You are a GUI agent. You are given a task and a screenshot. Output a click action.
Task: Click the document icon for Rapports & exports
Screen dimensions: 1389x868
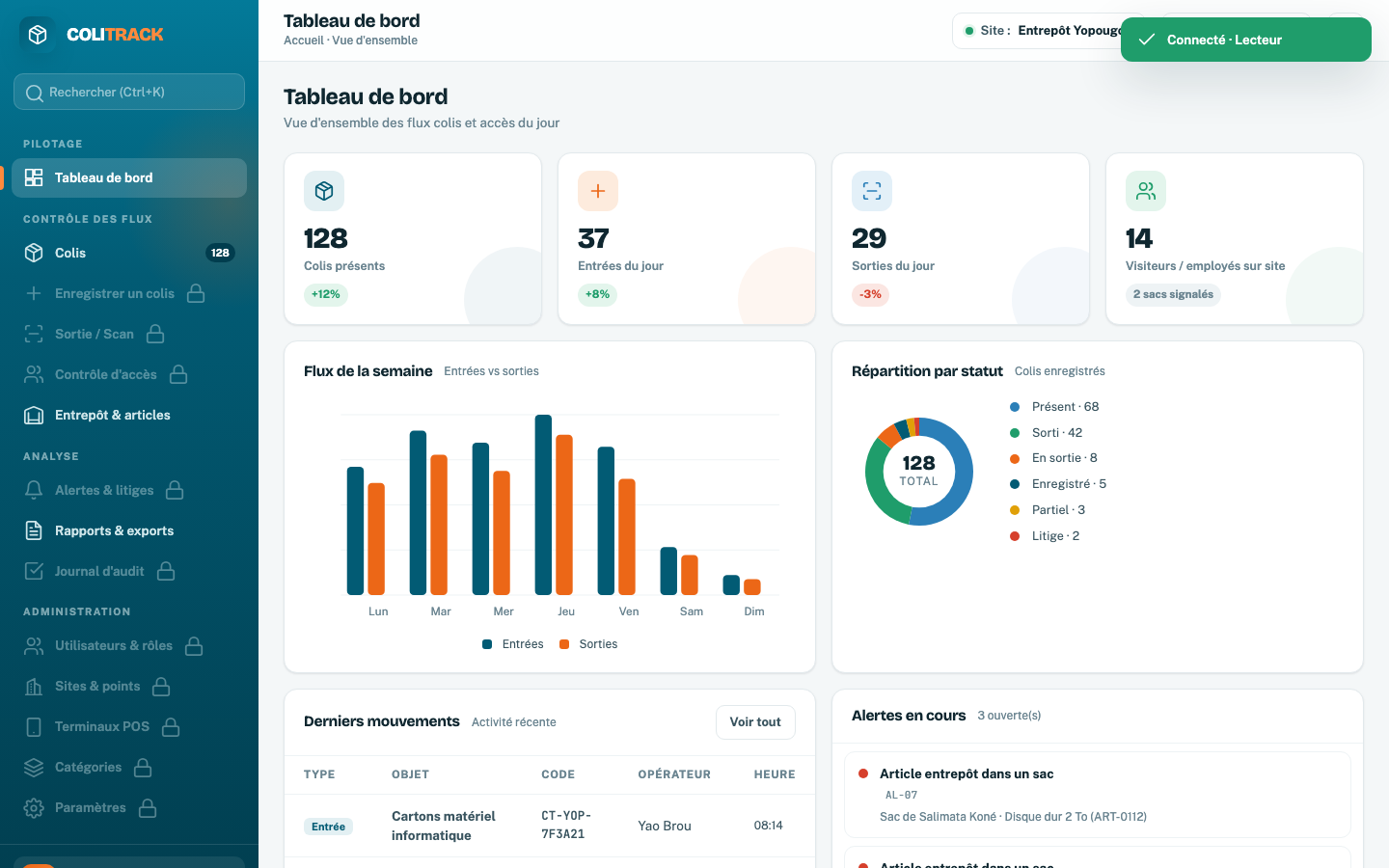pos(34,530)
